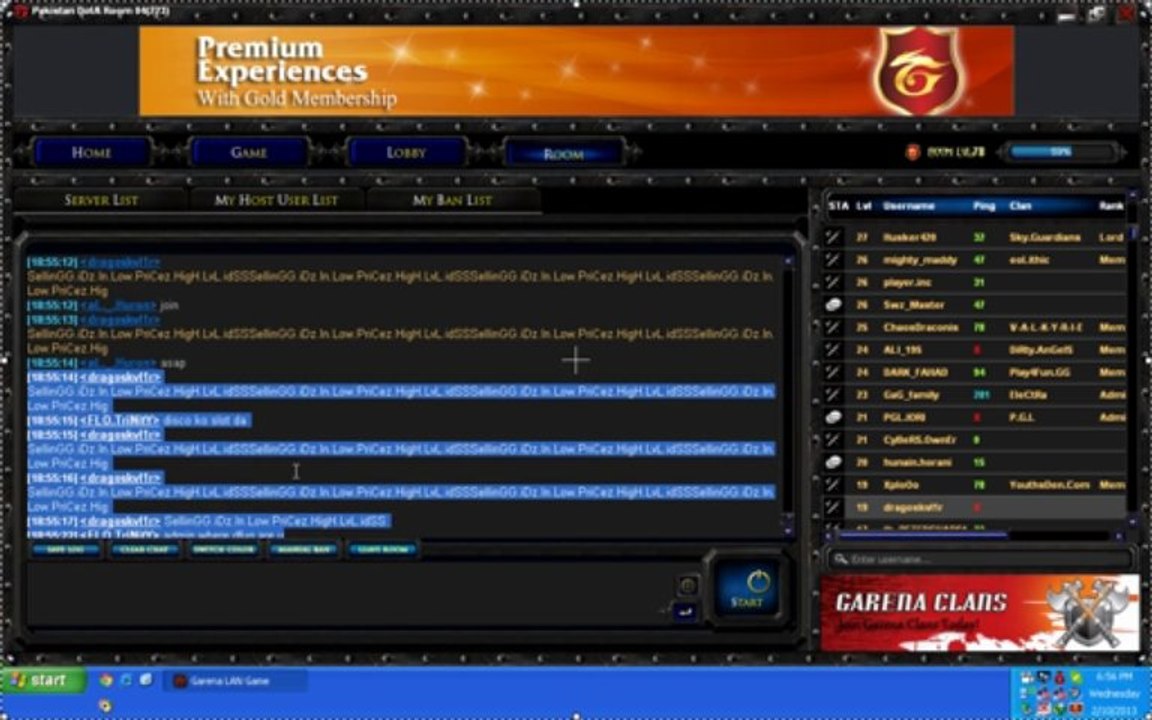Select user dragoskvffr in the user list
Screen dimensions: 1152x720
click(x=984, y=508)
